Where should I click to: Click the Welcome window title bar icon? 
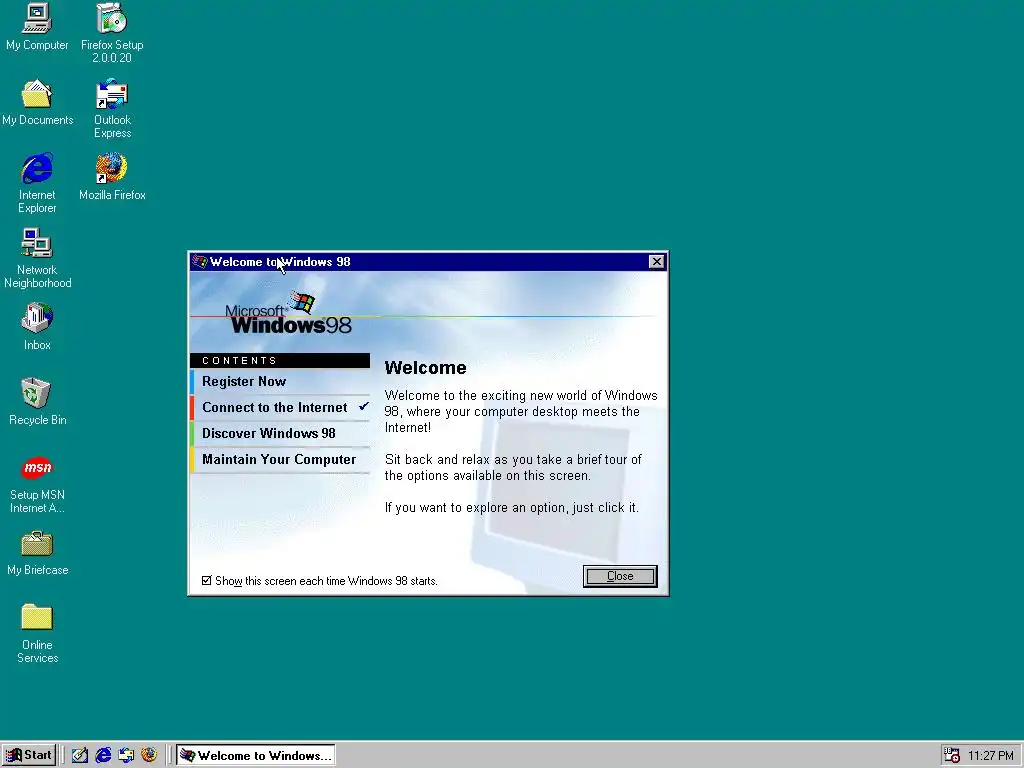[199, 262]
